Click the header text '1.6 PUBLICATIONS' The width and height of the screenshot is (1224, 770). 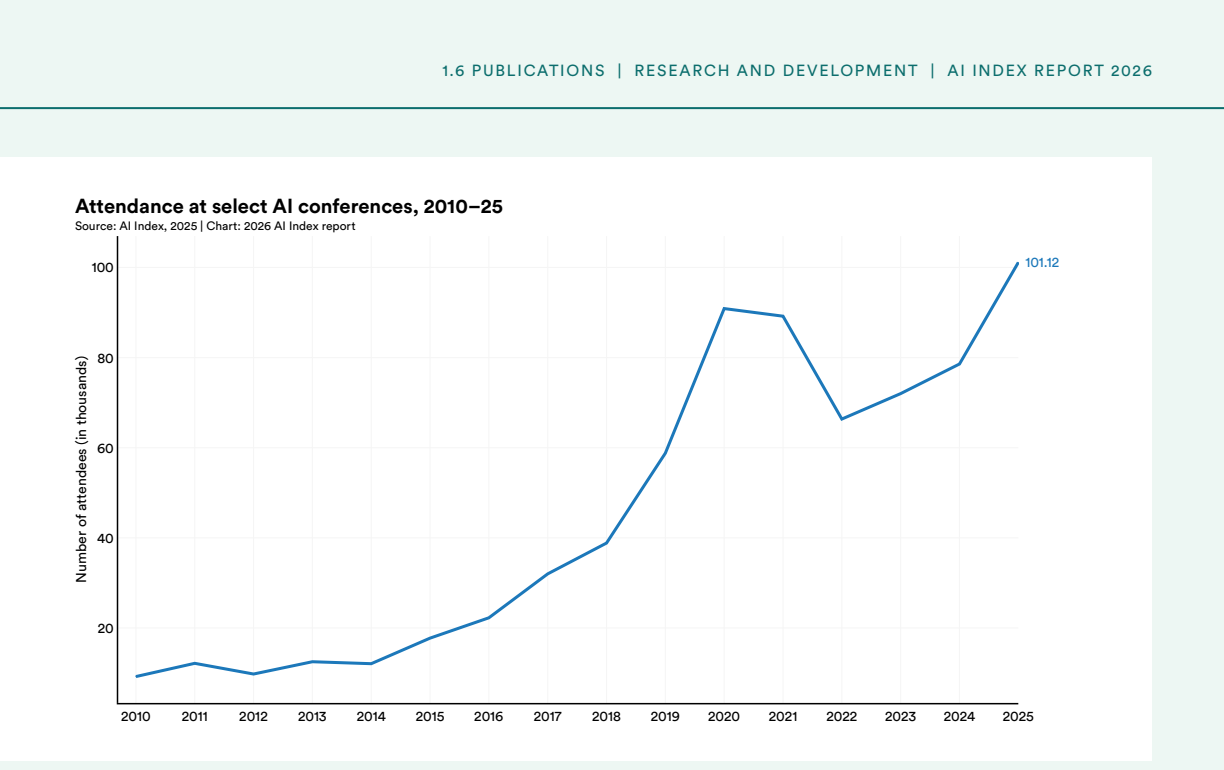[x=523, y=71]
